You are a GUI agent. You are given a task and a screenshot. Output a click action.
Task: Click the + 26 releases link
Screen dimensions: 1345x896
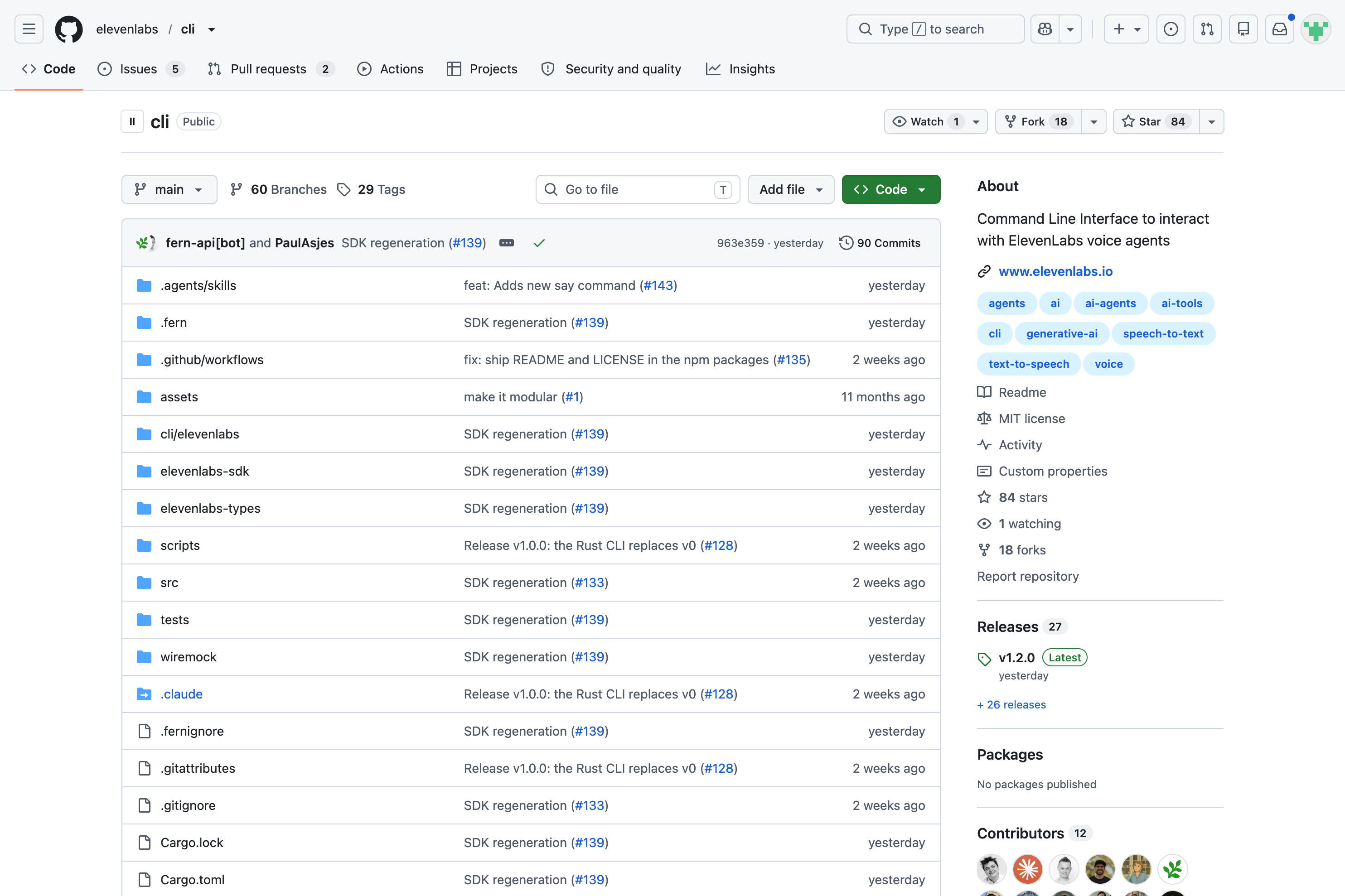click(1011, 704)
